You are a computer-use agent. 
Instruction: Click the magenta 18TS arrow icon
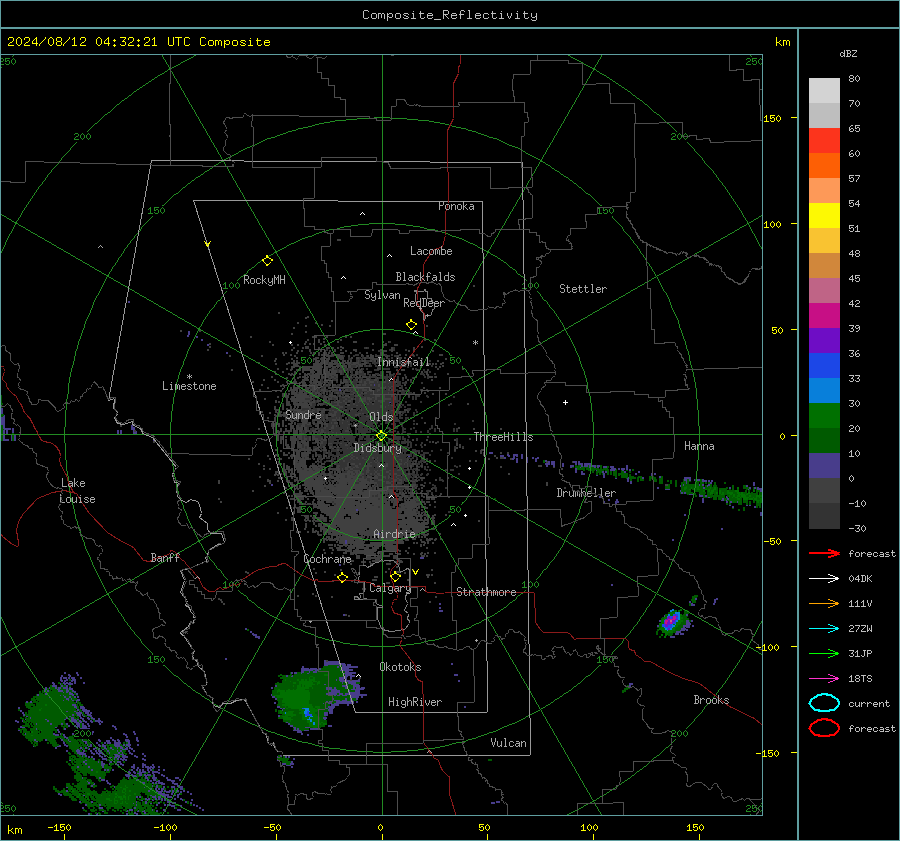tap(824, 679)
